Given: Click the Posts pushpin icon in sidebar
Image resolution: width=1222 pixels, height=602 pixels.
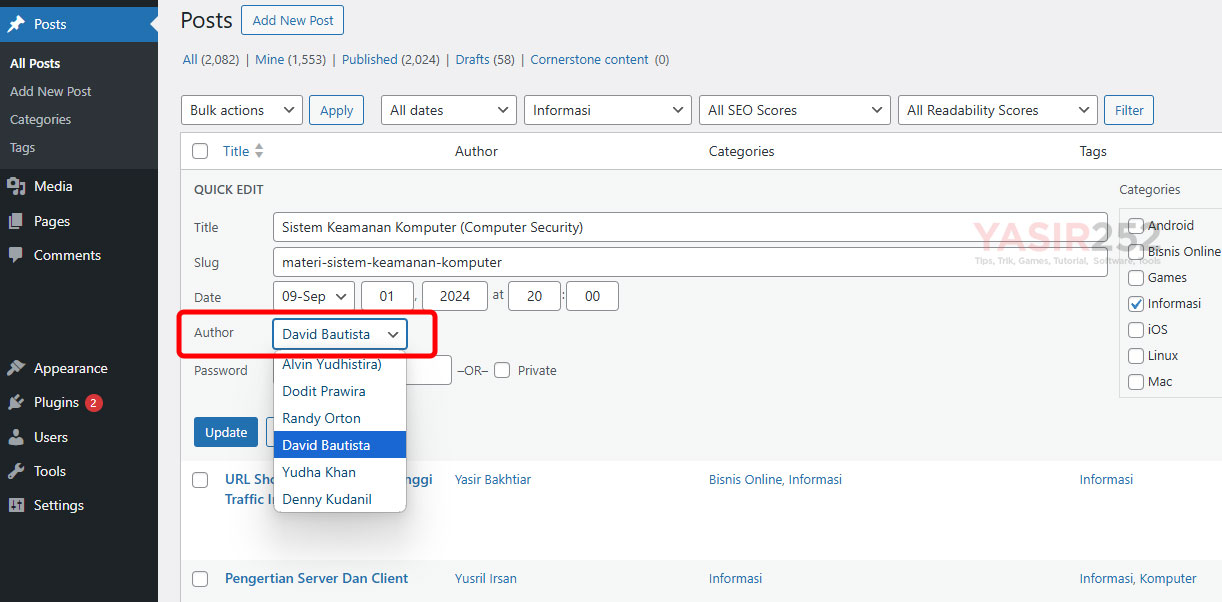Looking at the screenshot, I should (16, 24).
